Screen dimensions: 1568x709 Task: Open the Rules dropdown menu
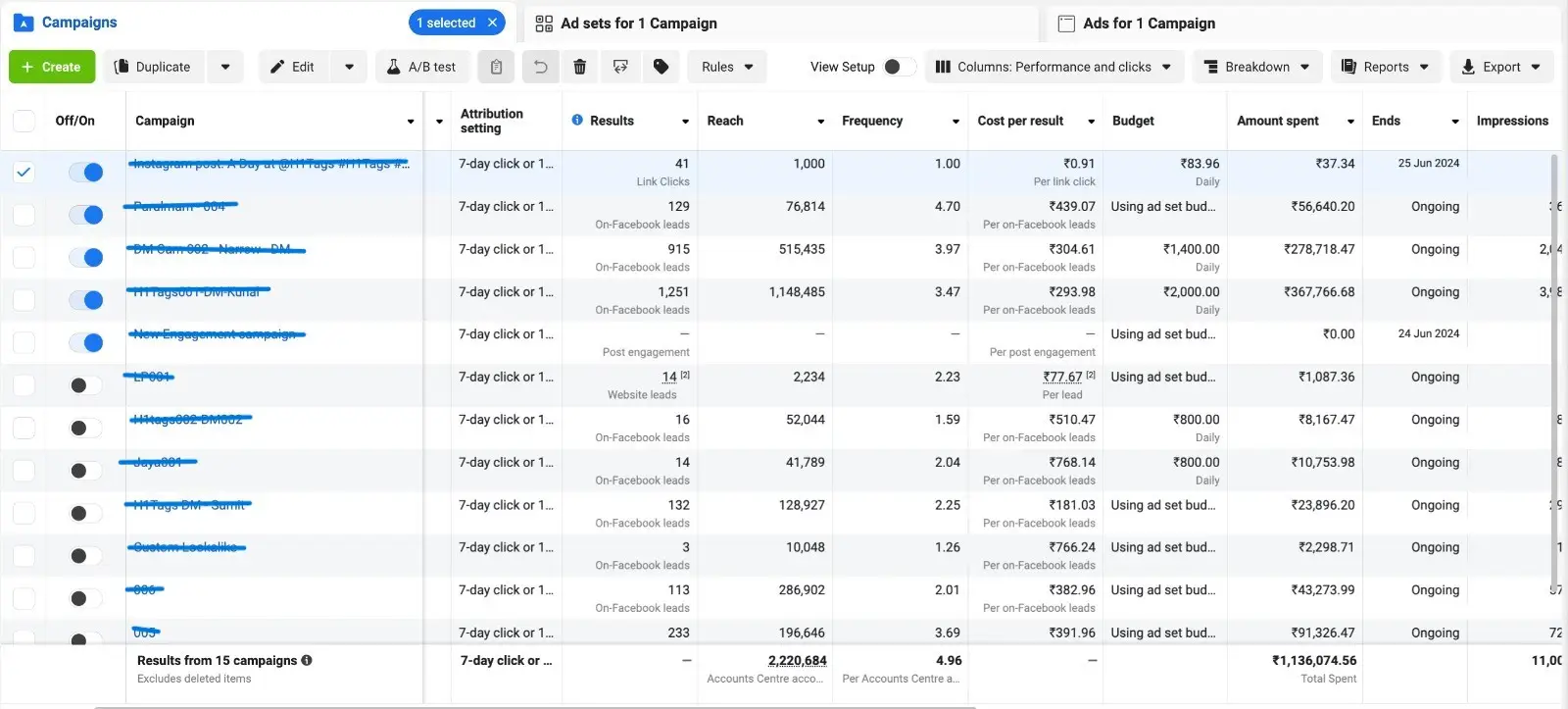[727, 67]
